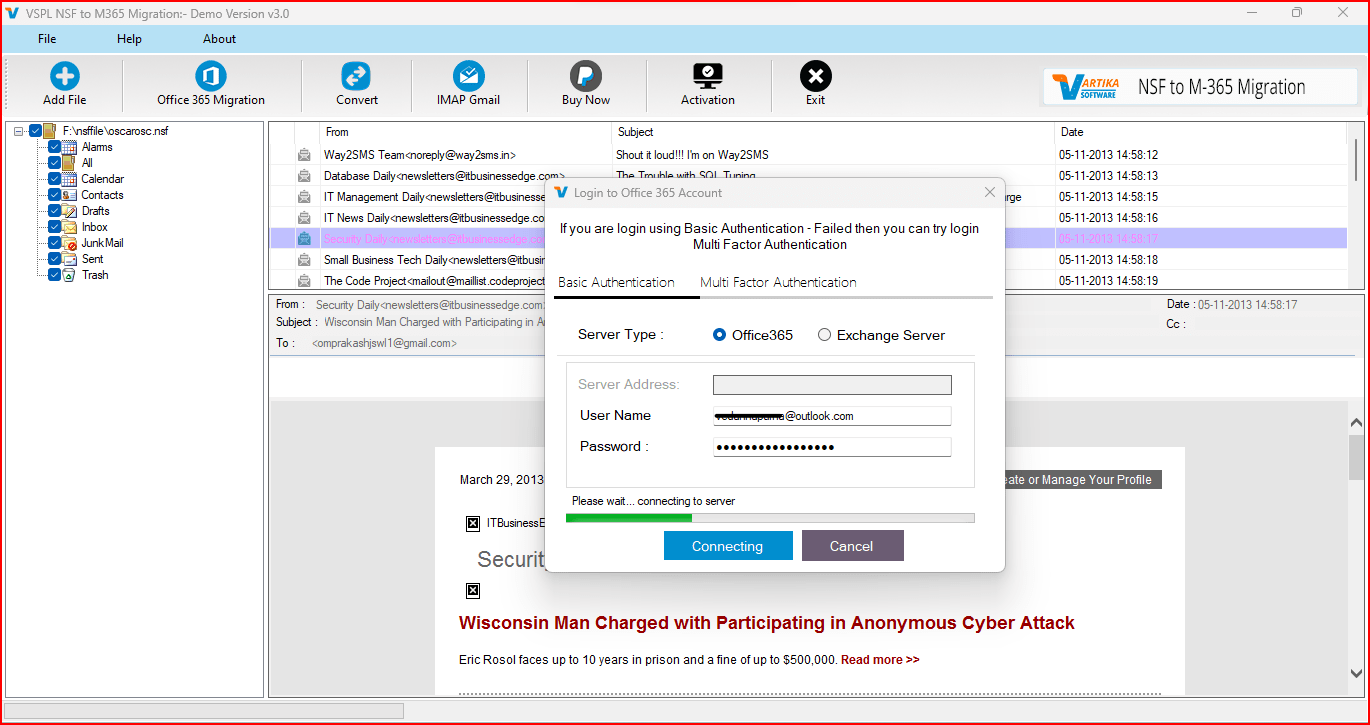The height and width of the screenshot is (725, 1370).
Task: Click the subject Shout it loud!!! I'm on Way2SMS
Action: 692,155
